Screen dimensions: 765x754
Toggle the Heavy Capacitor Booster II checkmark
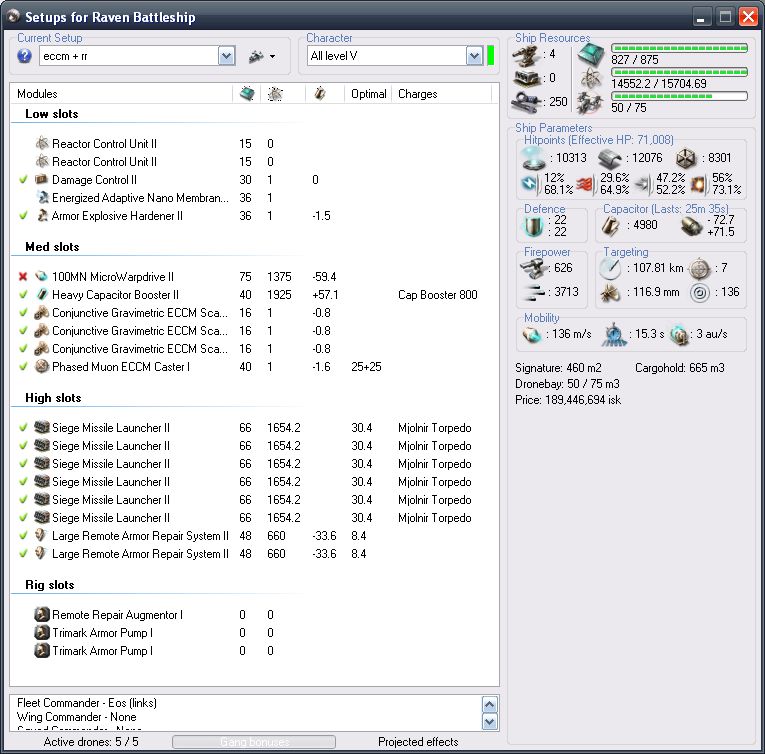tap(23, 295)
